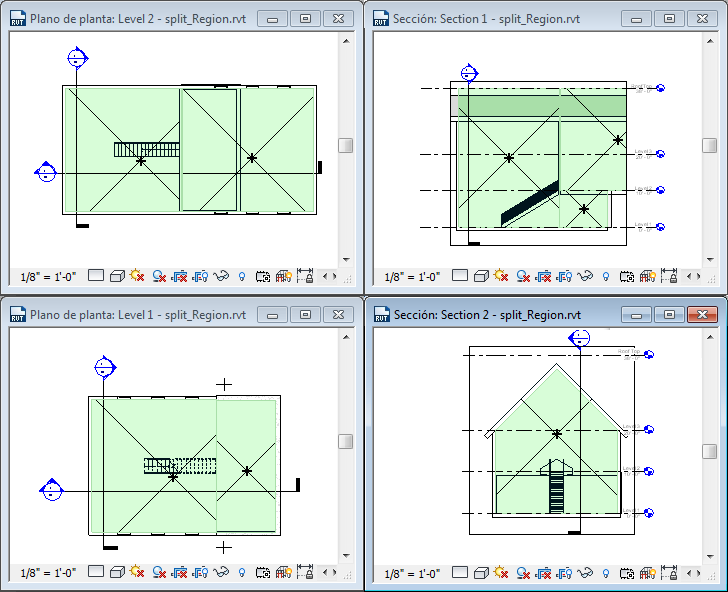Open scale 1/8" = 1'-0" list in Level 1 view
The image size is (728, 592).
[48, 573]
